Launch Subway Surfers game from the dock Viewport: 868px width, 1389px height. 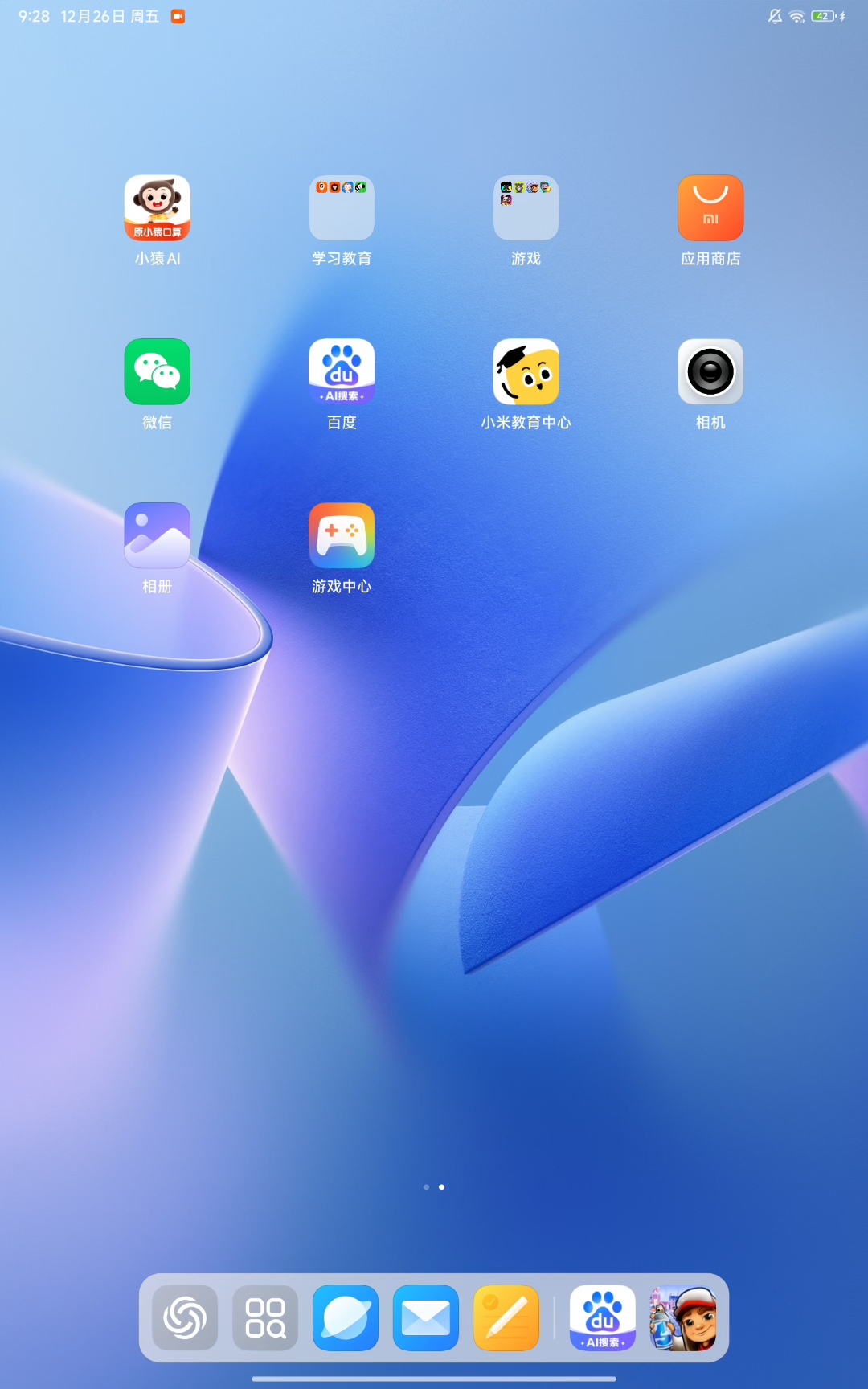pos(683,1317)
